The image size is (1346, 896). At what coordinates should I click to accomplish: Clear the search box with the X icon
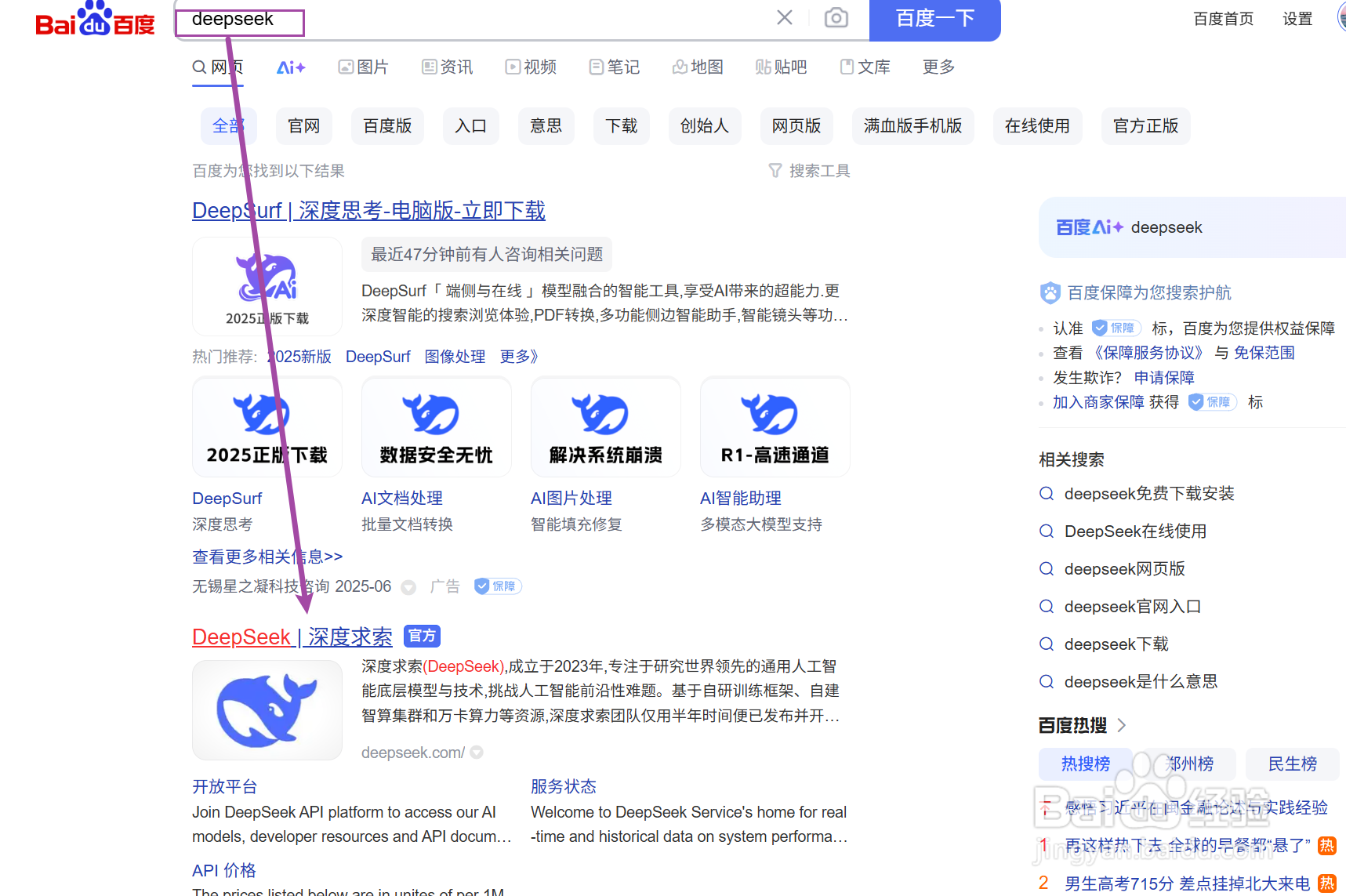(784, 17)
